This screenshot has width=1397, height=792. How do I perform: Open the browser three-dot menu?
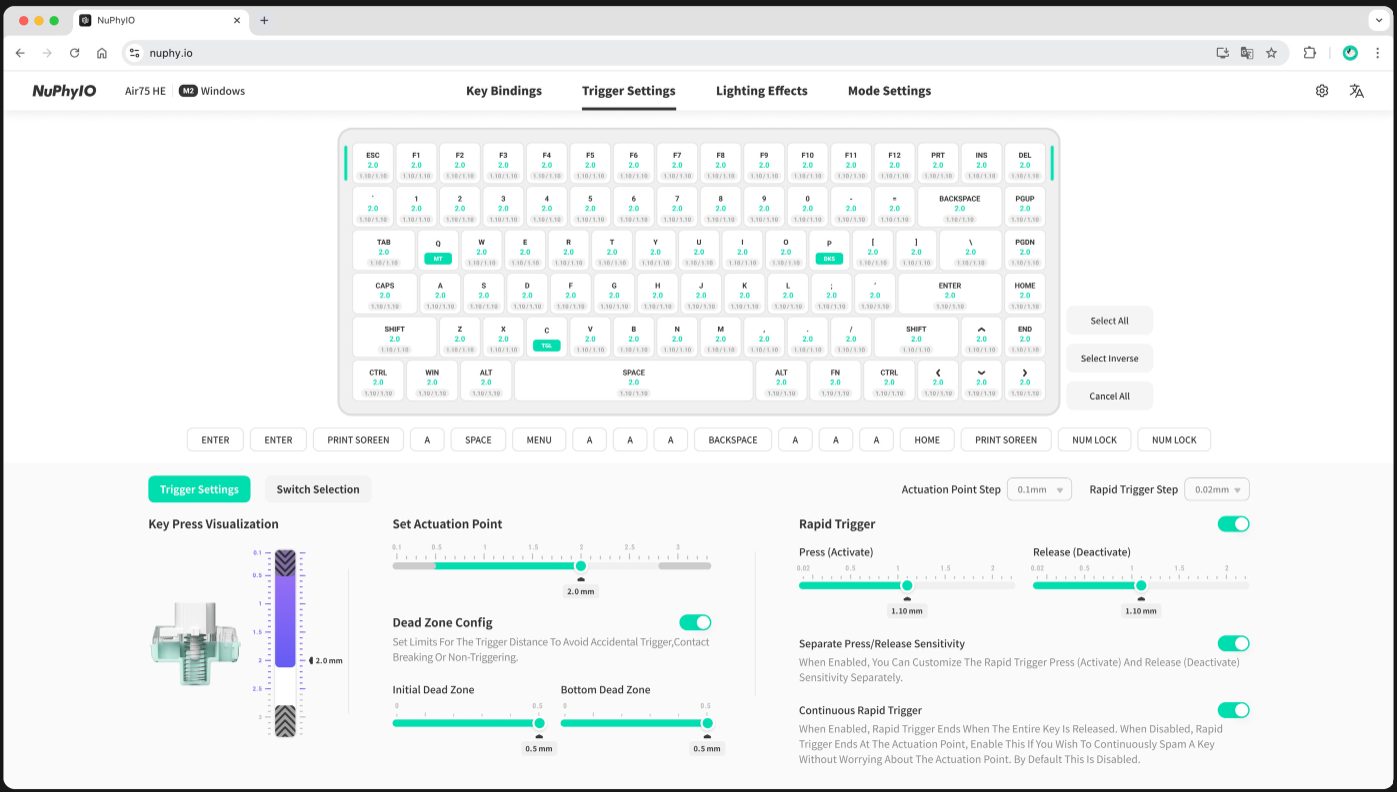1377,53
